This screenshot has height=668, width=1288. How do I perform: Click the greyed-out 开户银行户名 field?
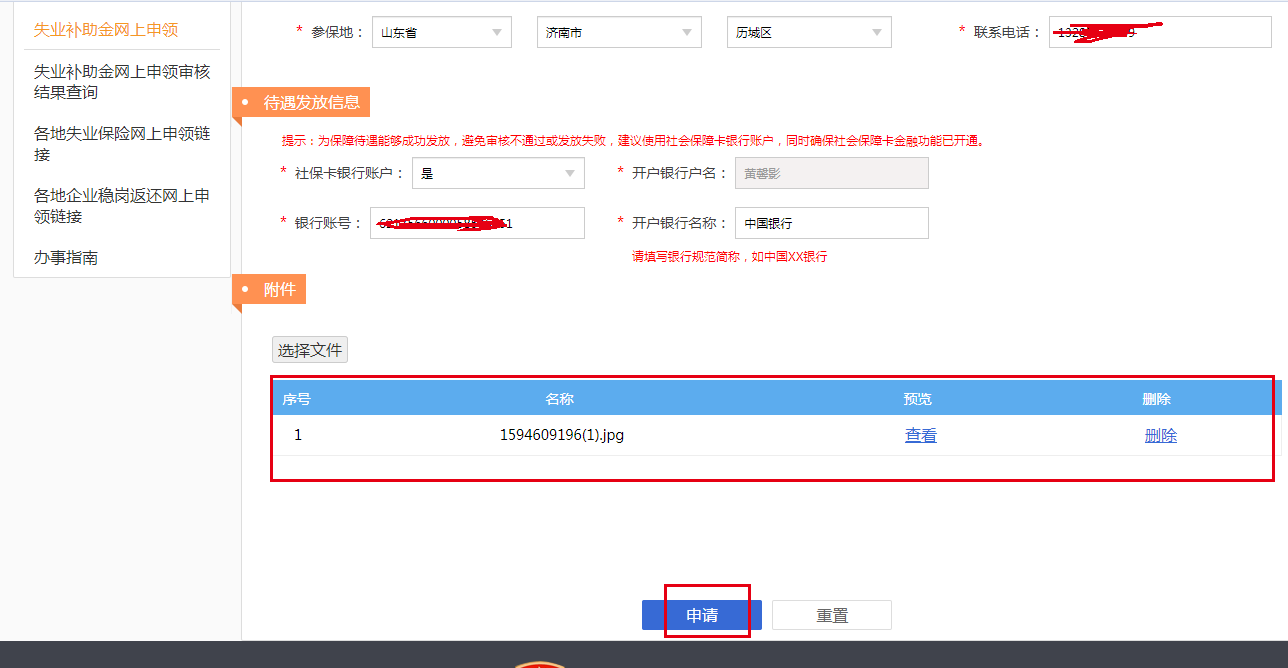click(831, 173)
